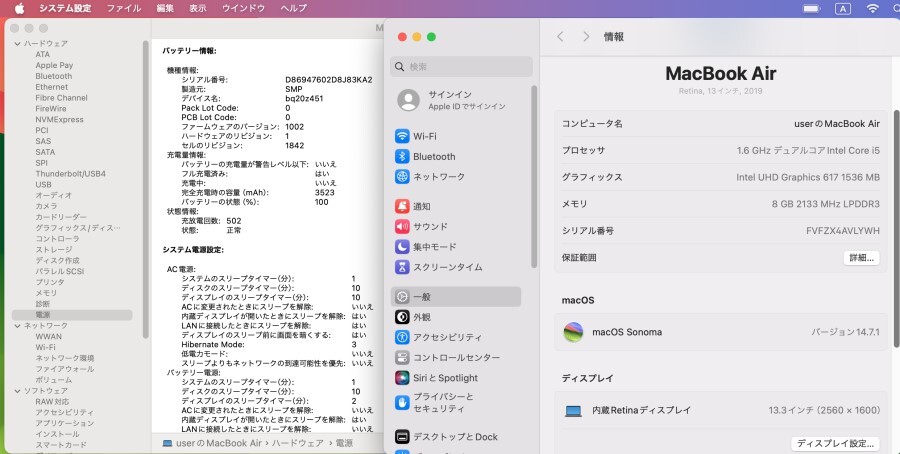Select Ethernet in the hardware tree
Viewport: 900px width, 454px height.
tap(51, 87)
